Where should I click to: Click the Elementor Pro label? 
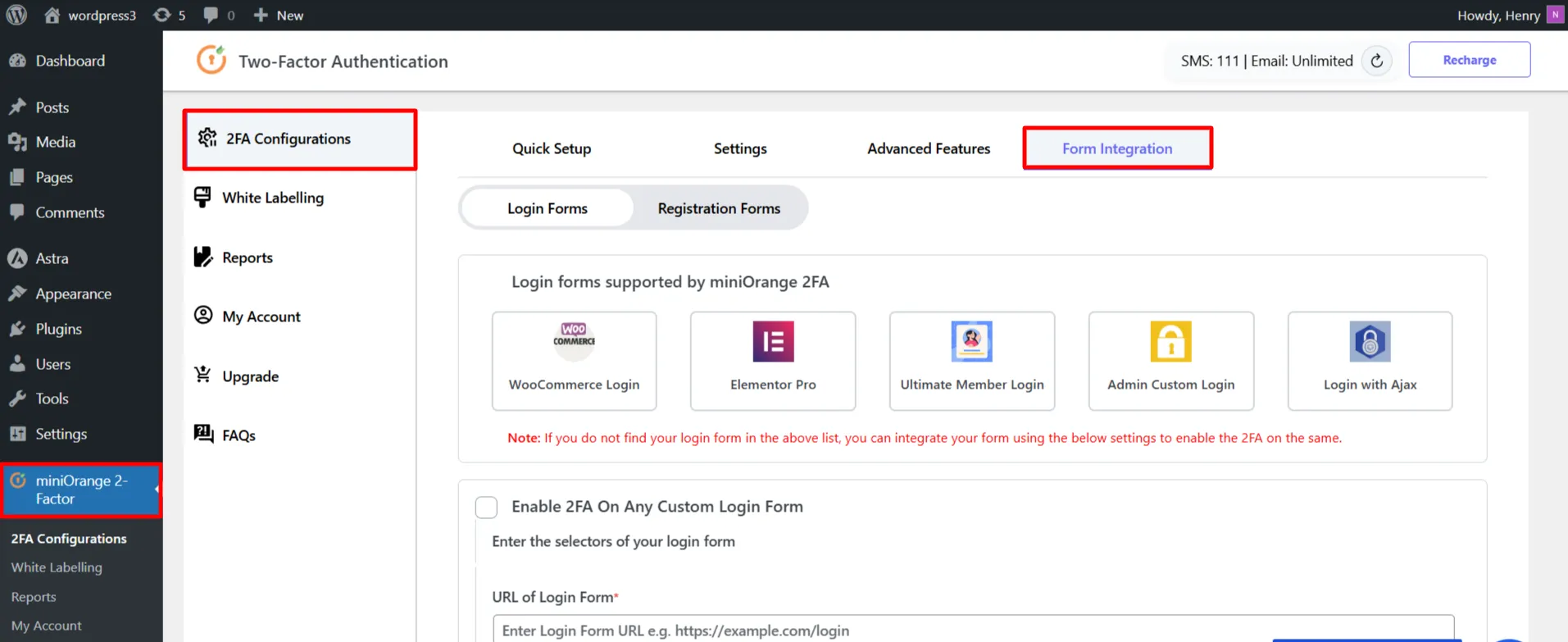click(773, 385)
